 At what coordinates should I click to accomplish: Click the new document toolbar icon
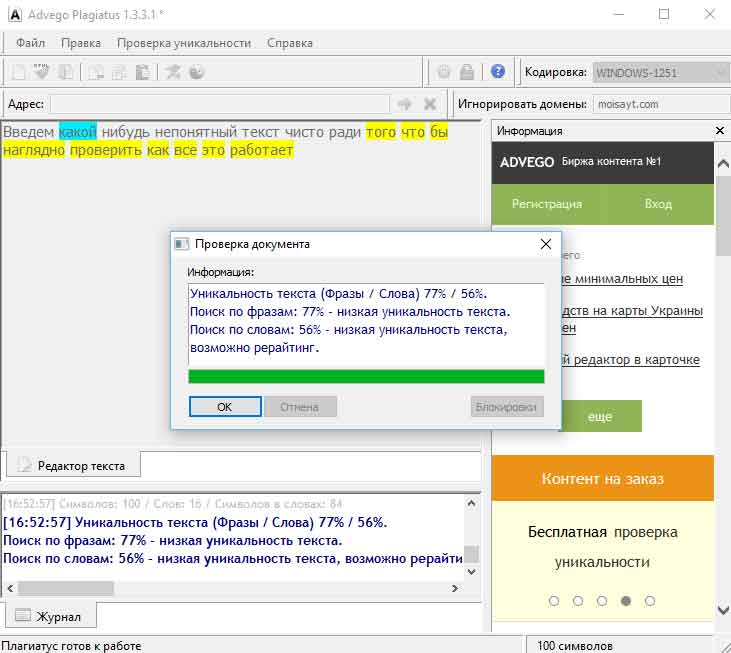(x=19, y=72)
